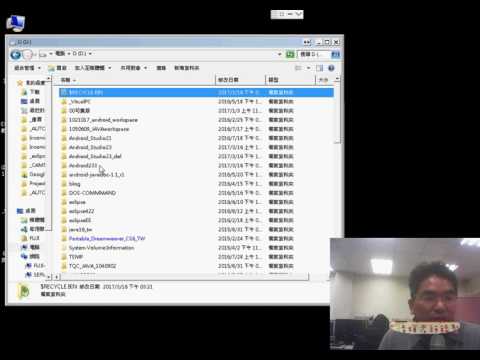480x360 pixels.
Task: Click the Open button in toolbar
Action: click(x=57, y=68)
